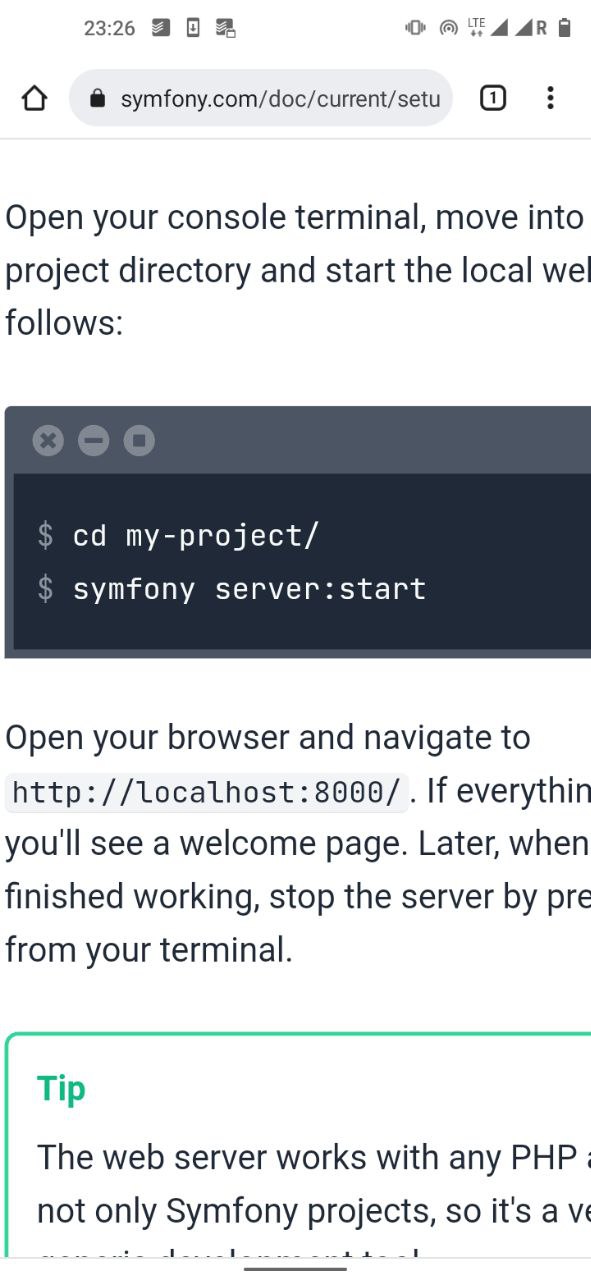Tap the battery icon in status bar
This screenshot has width=591, height=1280.
565,28
